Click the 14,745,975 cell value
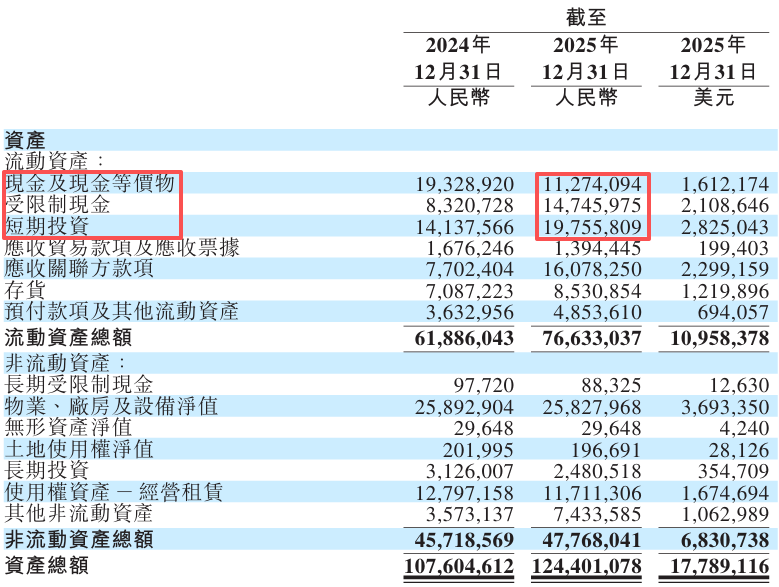The width and height of the screenshot is (779, 587). pos(591,205)
